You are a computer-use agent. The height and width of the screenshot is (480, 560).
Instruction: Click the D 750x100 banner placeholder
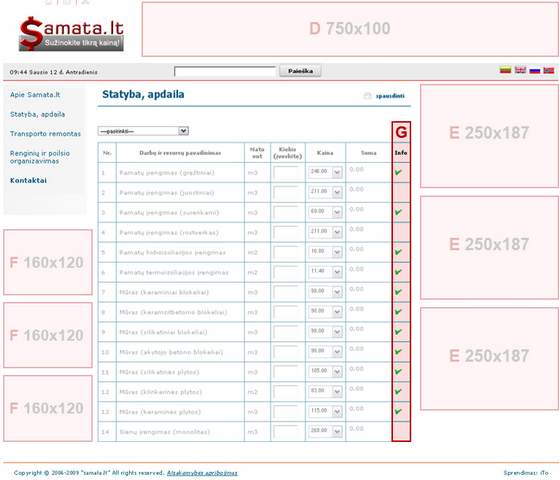click(x=350, y=29)
